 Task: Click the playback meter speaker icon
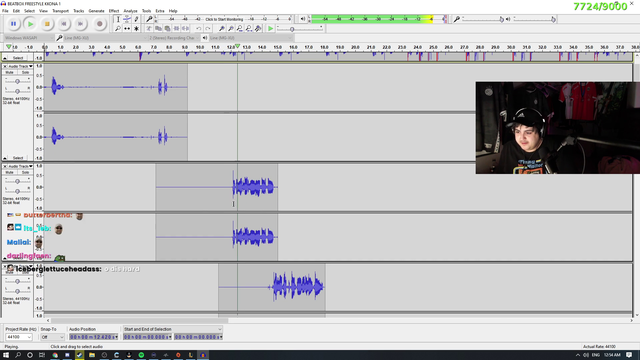click(x=302, y=19)
